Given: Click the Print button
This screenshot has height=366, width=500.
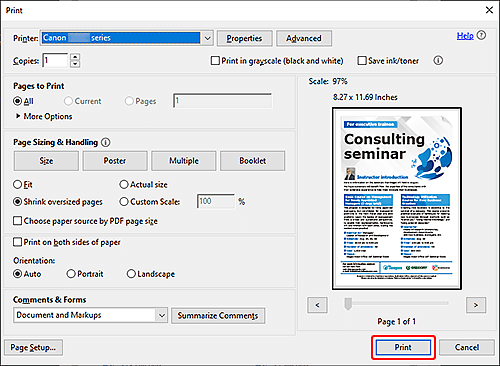Looking at the screenshot, I should 403,347.
